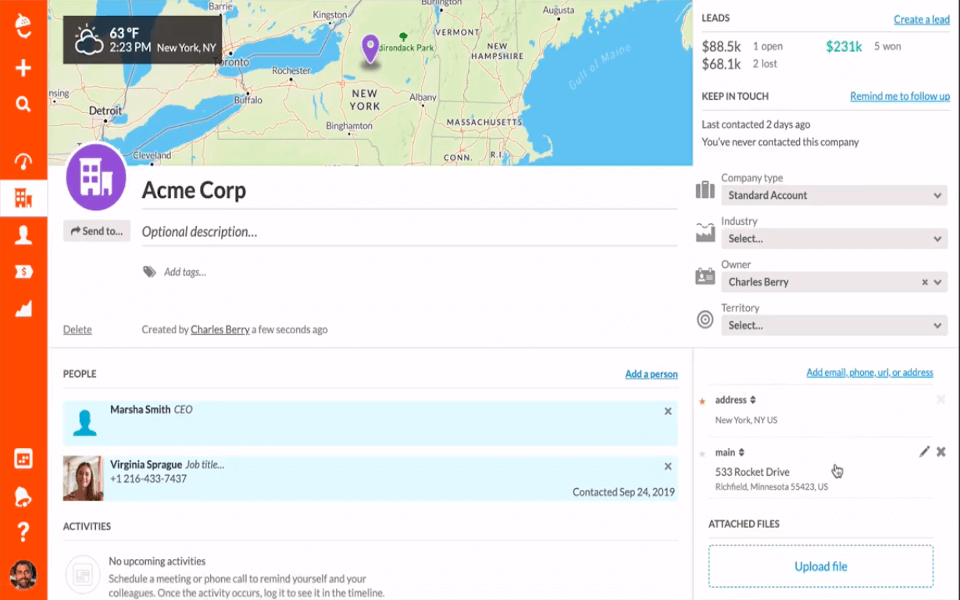Open the calendar icon in sidebar
This screenshot has height=600, width=960.
(23, 459)
